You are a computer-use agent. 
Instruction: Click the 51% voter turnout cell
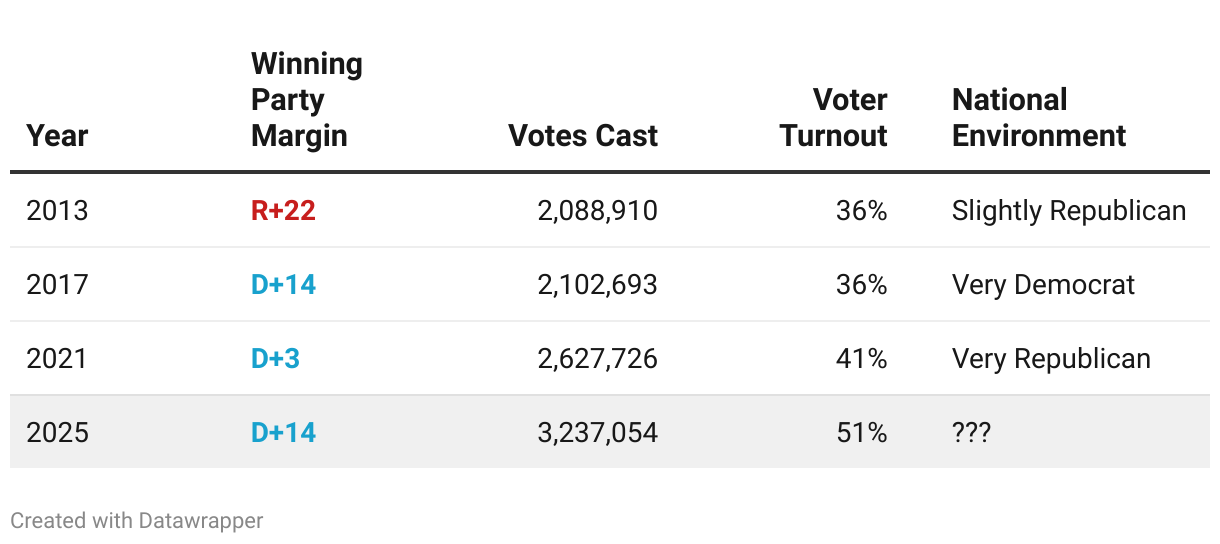(861, 433)
